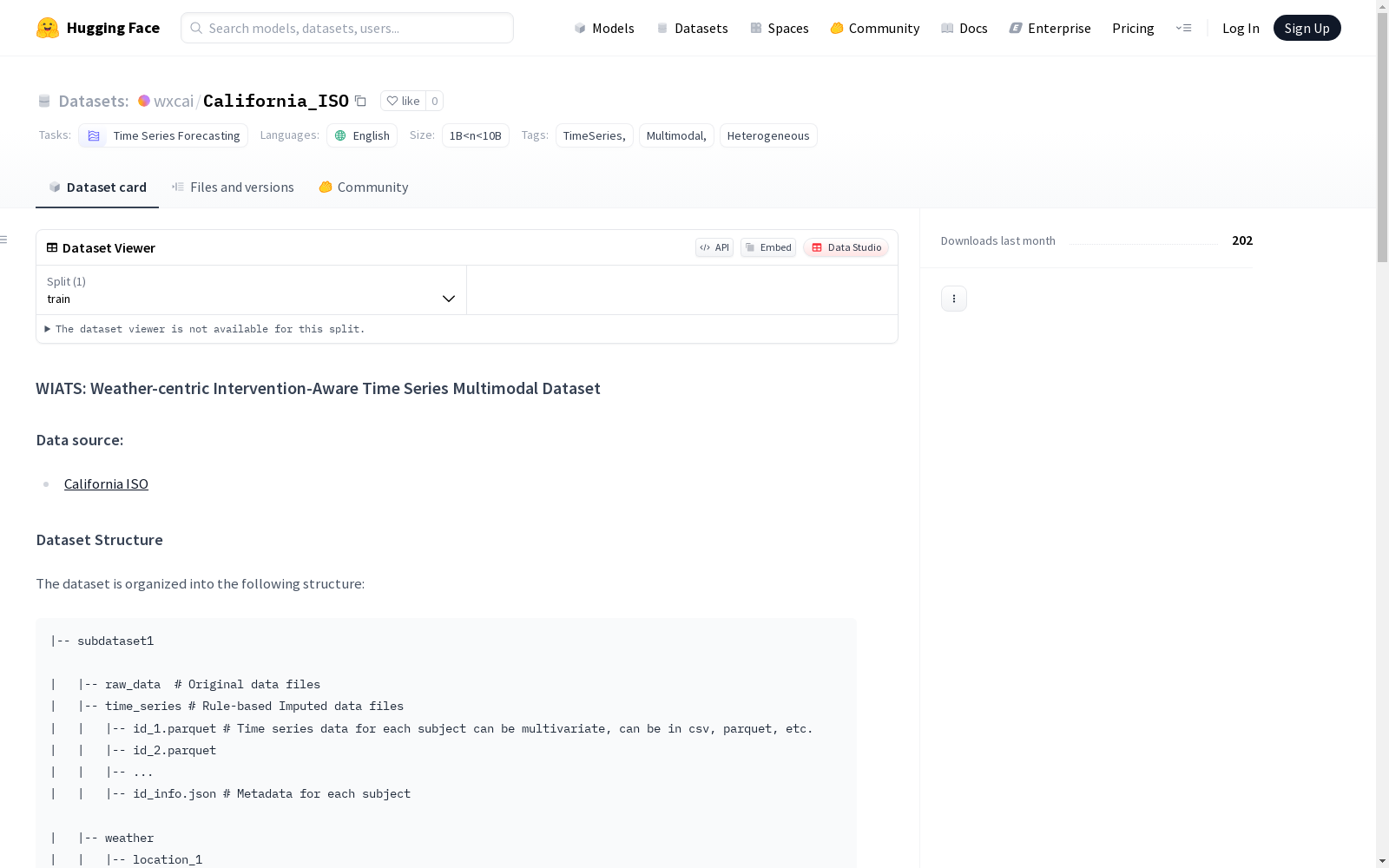
Task: Open Datasets page from top navigation
Action: (x=692, y=28)
